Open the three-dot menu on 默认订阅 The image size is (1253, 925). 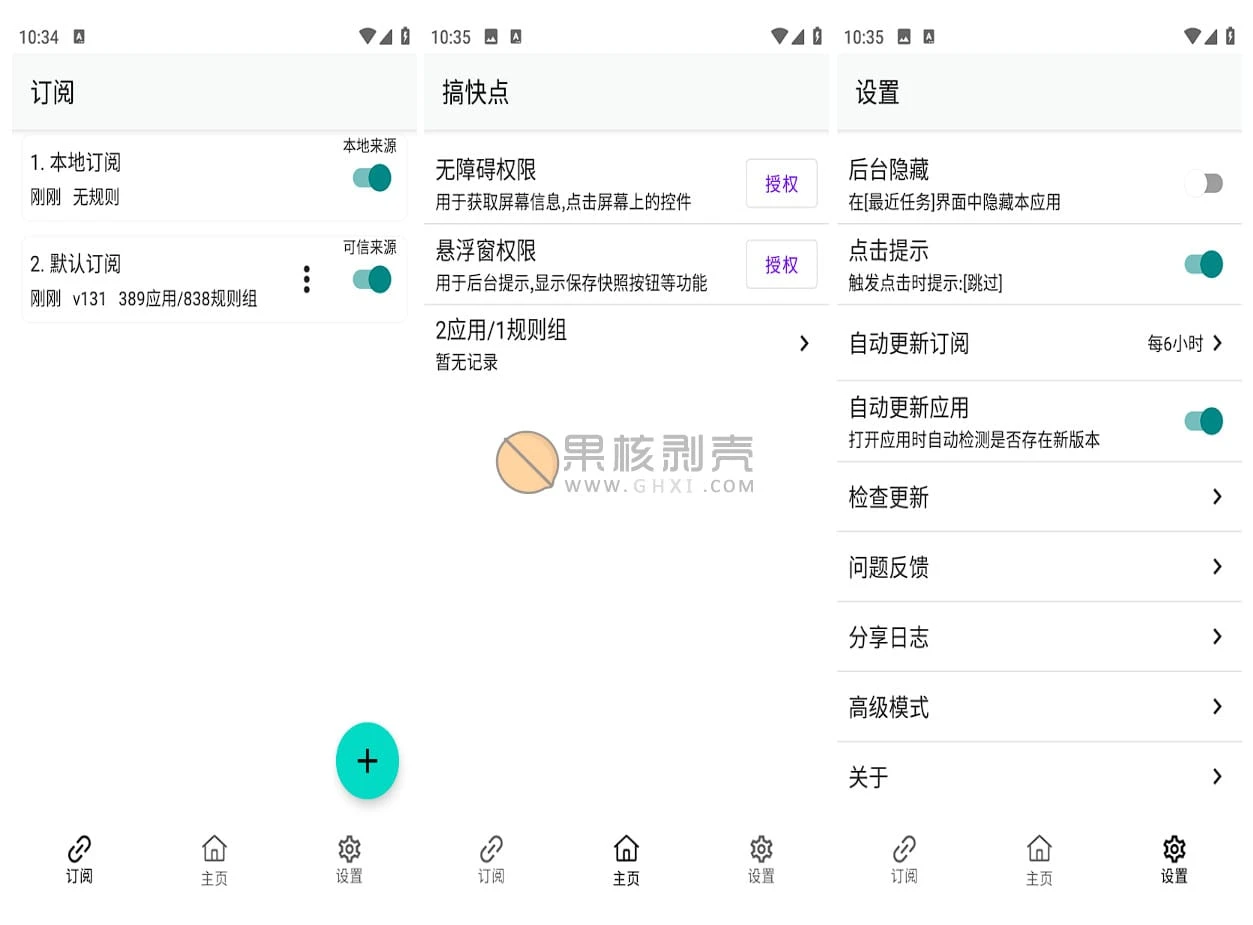point(306,279)
